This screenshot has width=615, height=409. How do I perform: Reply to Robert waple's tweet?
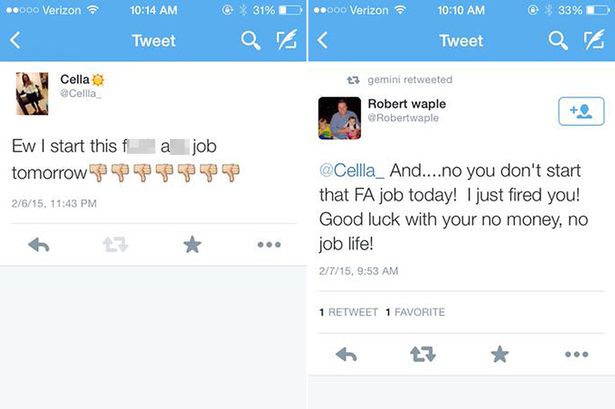coord(346,354)
